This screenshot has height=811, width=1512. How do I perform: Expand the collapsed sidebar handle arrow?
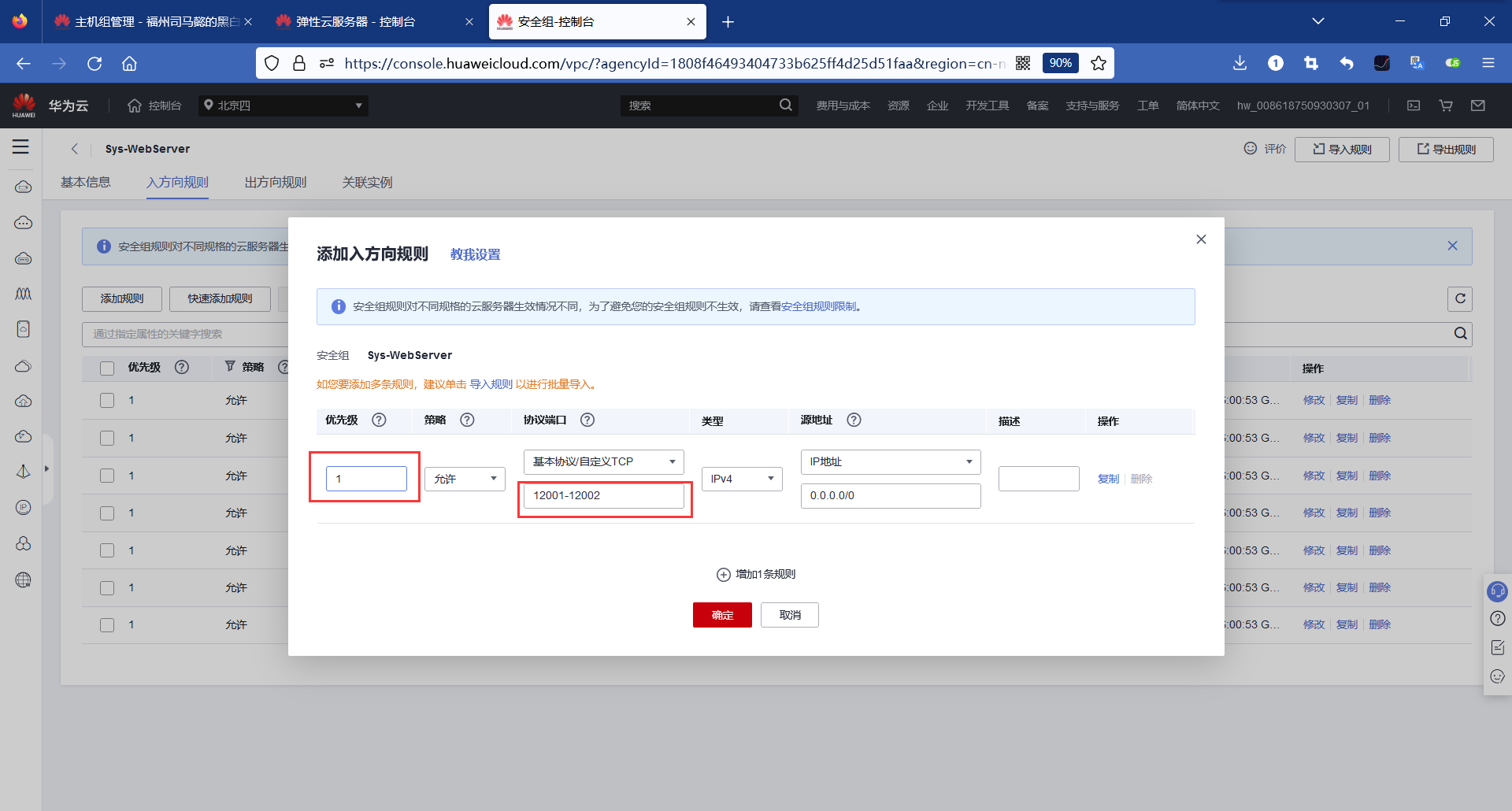pyautogui.click(x=47, y=469)
